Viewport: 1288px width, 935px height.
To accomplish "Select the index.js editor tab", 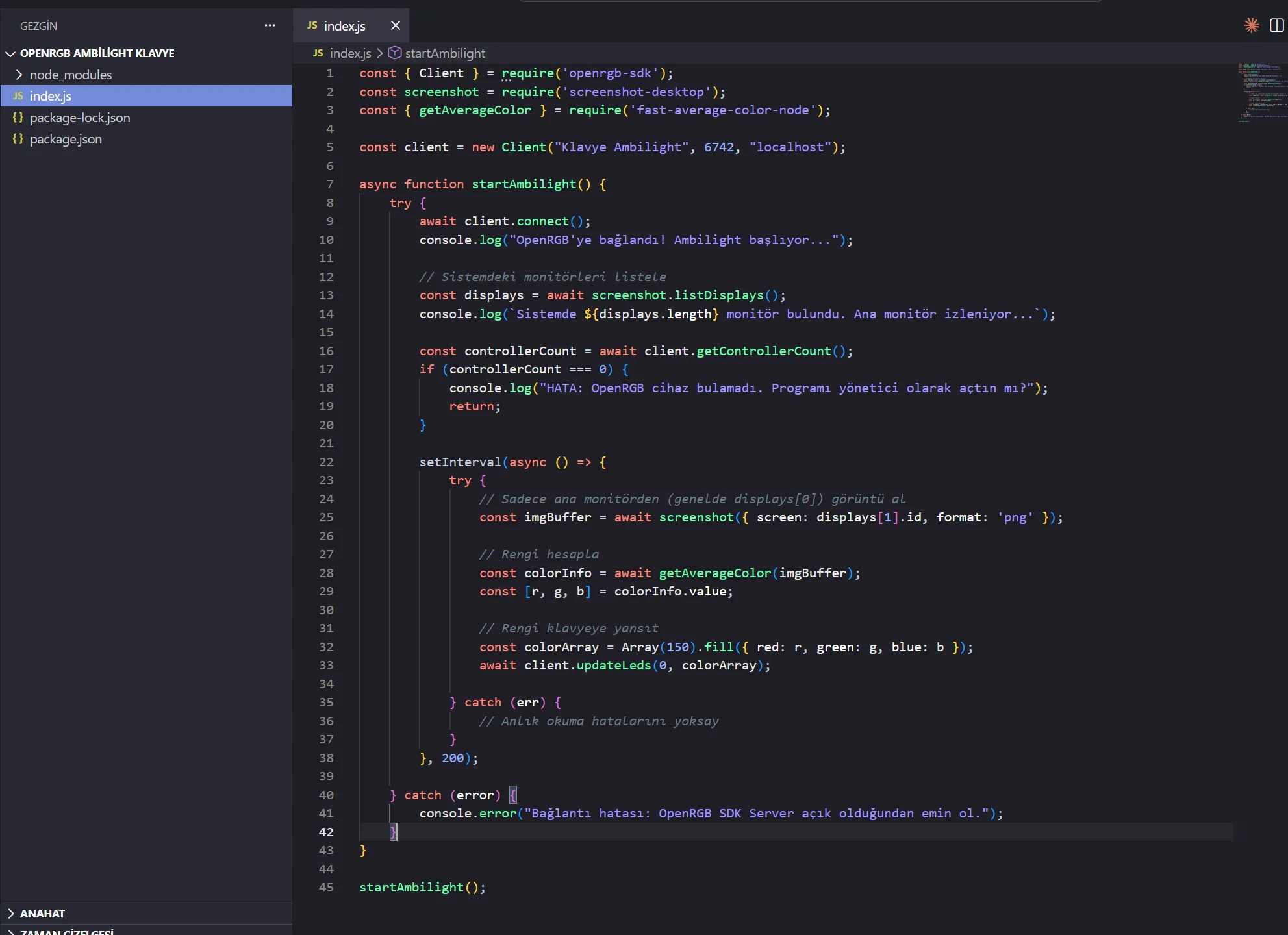I will tap(344, 26).
